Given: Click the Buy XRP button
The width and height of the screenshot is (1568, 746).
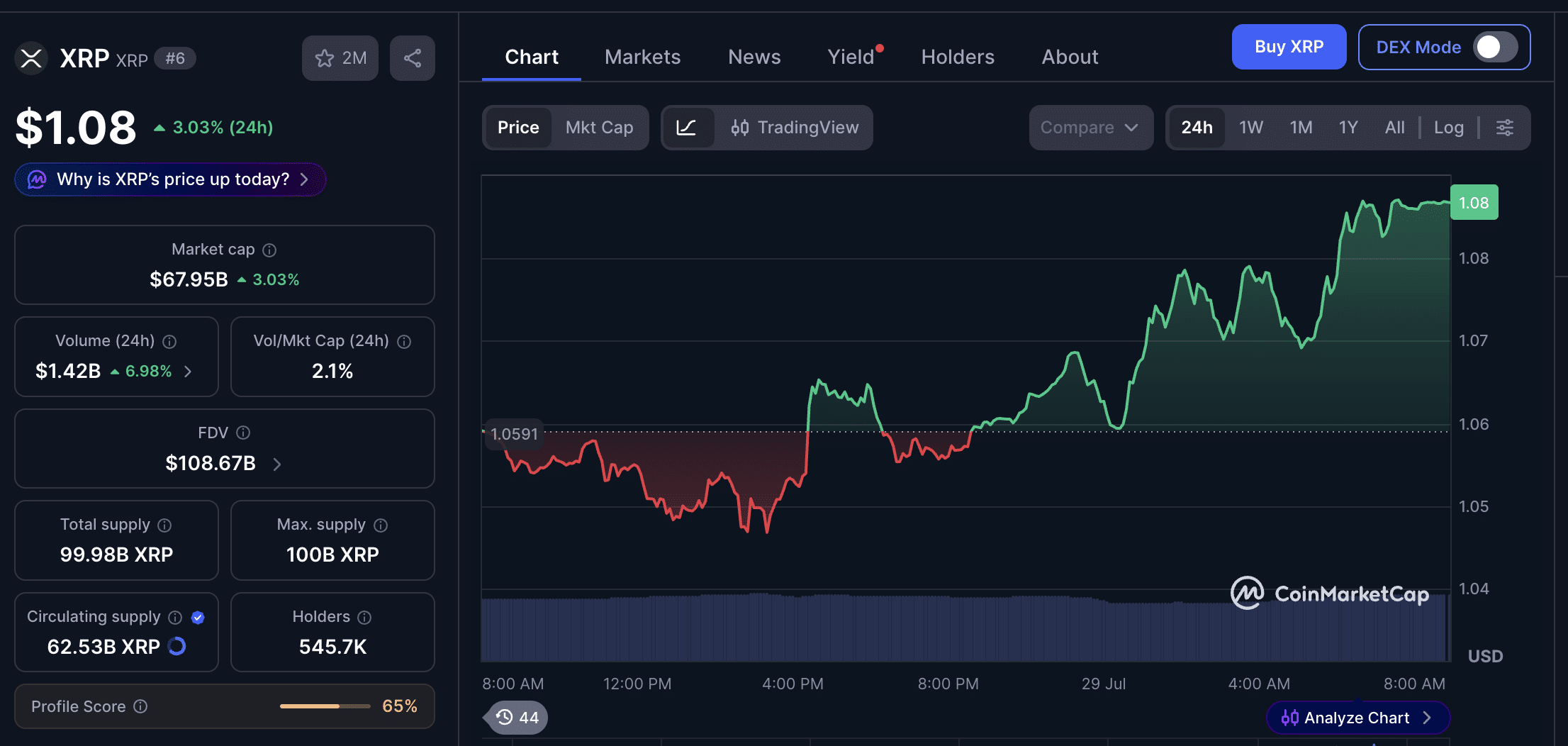Looking at the screenshot, I should click(1289, 47).
